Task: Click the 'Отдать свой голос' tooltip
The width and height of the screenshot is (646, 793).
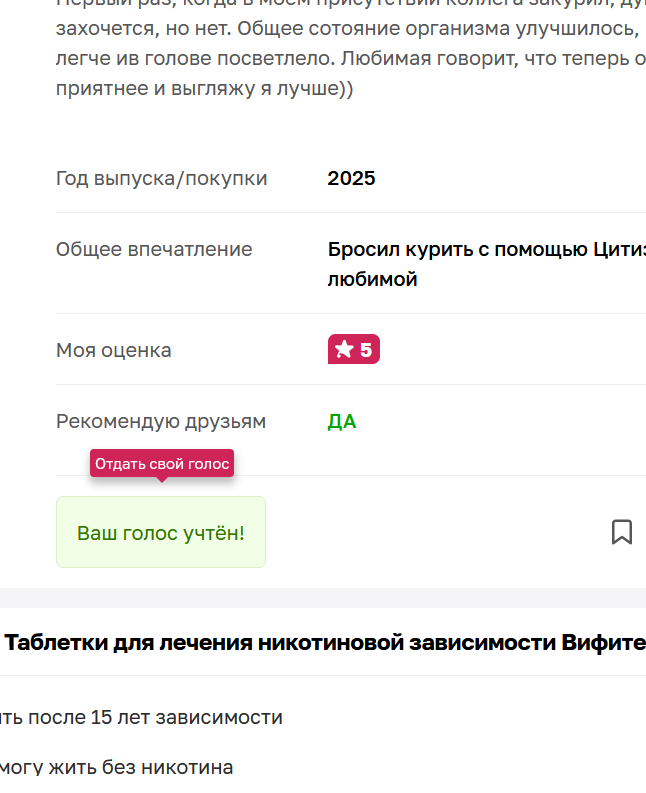Action: coord(162,464)
